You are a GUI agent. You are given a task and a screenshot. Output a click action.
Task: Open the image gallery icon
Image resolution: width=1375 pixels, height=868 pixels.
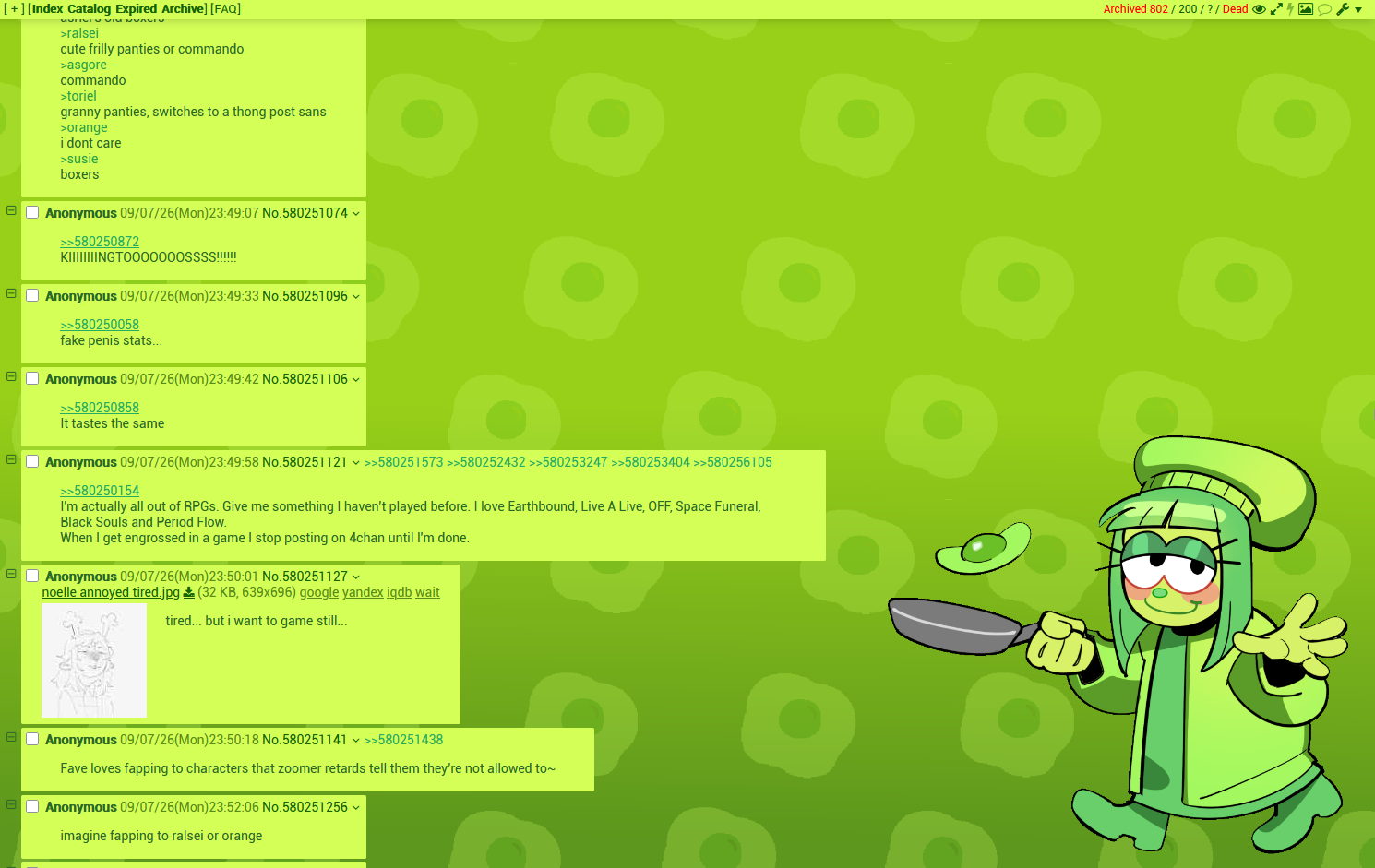[1306, 9]
